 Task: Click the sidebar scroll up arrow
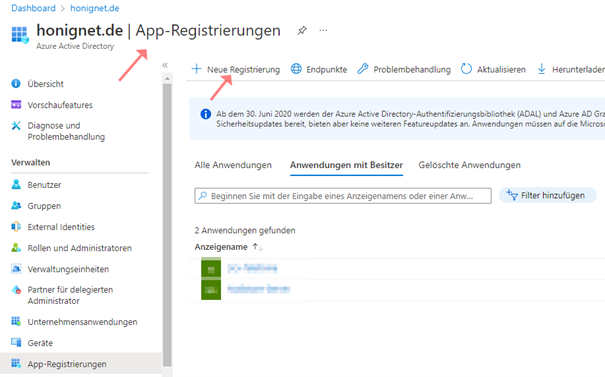coord(167,79)
